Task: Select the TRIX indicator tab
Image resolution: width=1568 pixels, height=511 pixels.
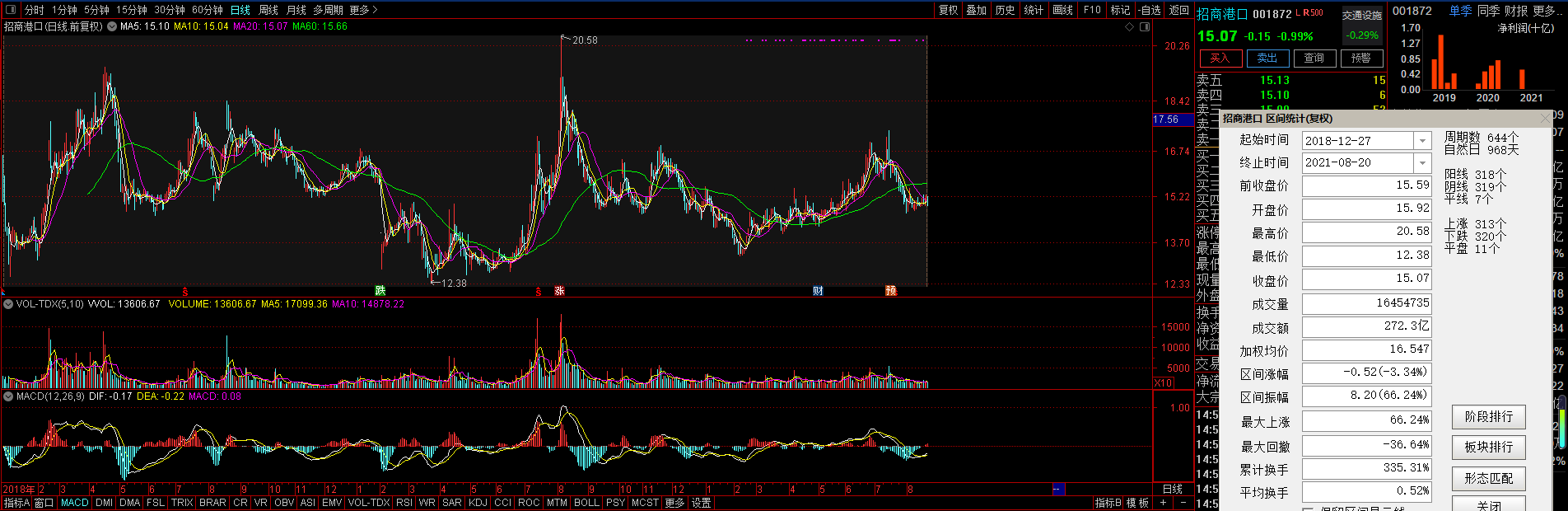Action: (x=182, y=503)
